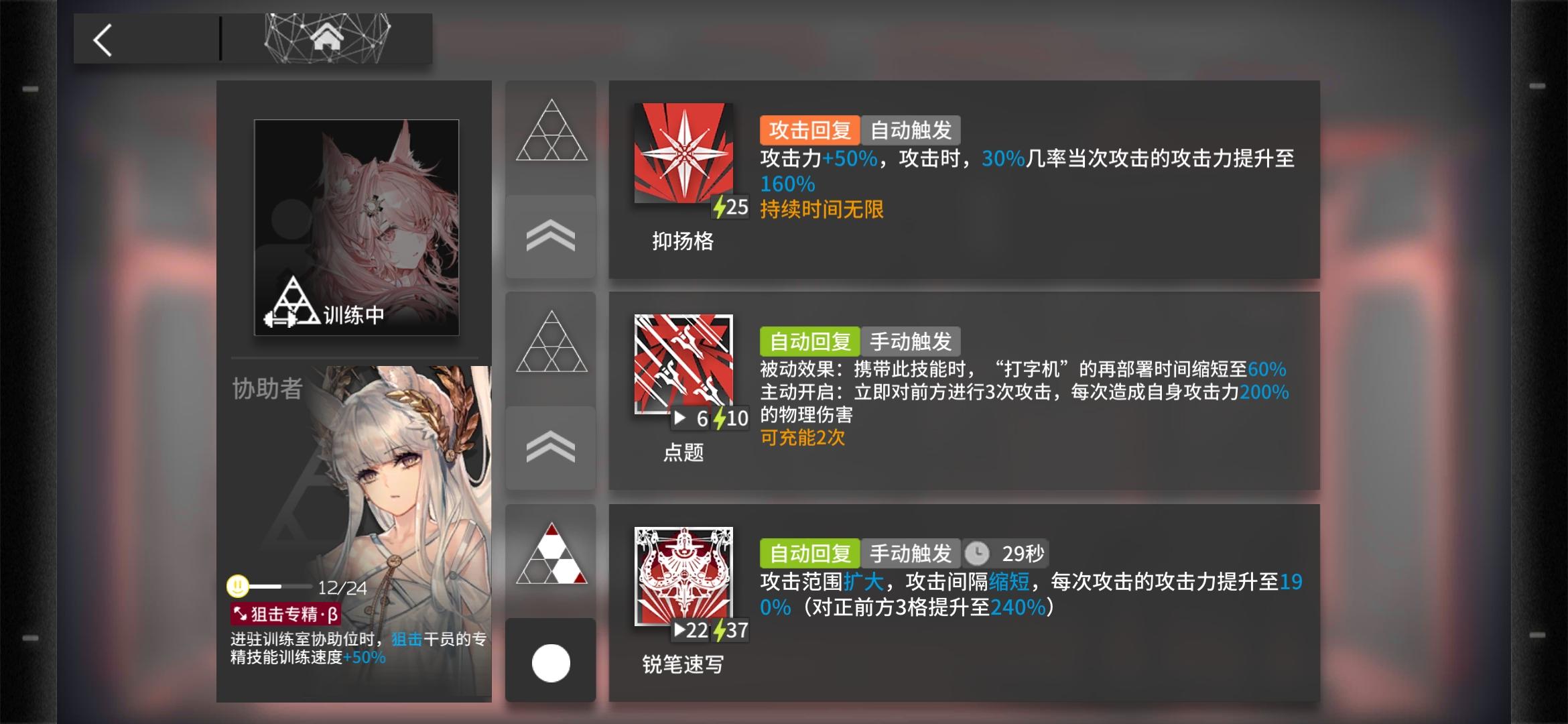The image size is (1568, 724).
Task: Go back using the left arrow
Action: [x=103, y=40]
